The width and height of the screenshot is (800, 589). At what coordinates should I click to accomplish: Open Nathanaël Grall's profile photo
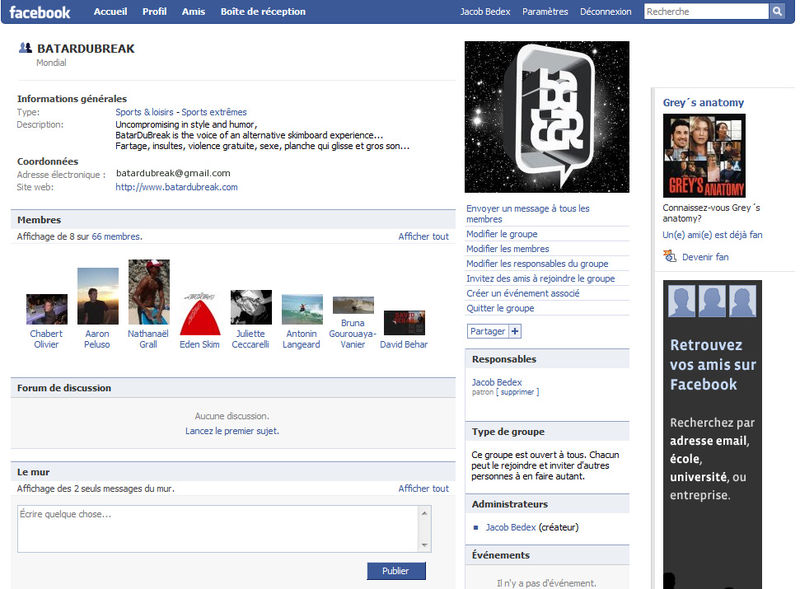click(x=149, y=292)
